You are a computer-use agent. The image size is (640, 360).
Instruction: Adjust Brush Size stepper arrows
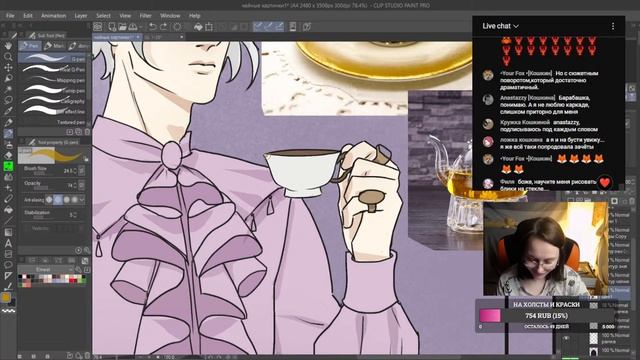pos(75,171)
